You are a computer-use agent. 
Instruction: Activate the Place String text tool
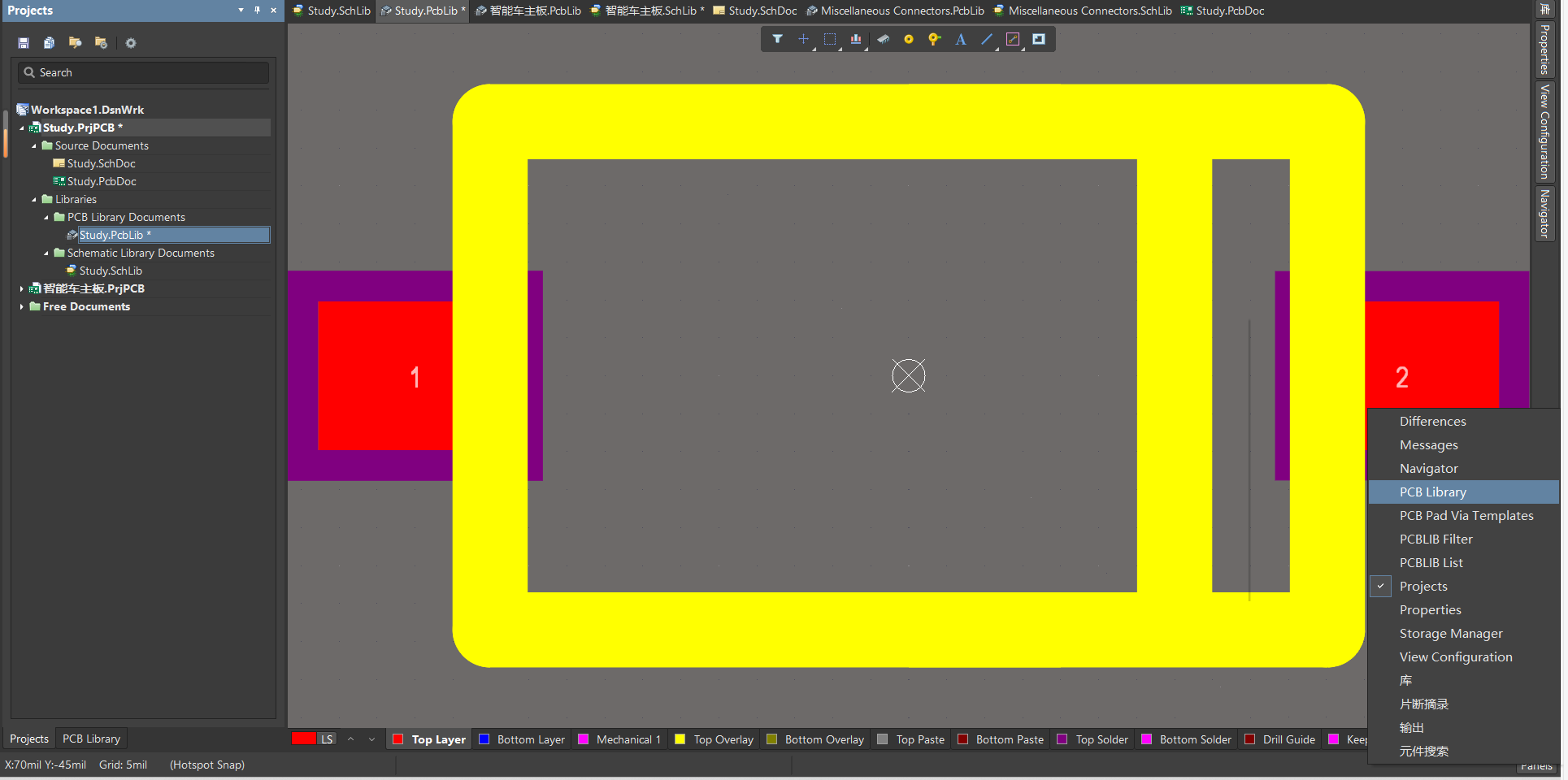[960, 39]
